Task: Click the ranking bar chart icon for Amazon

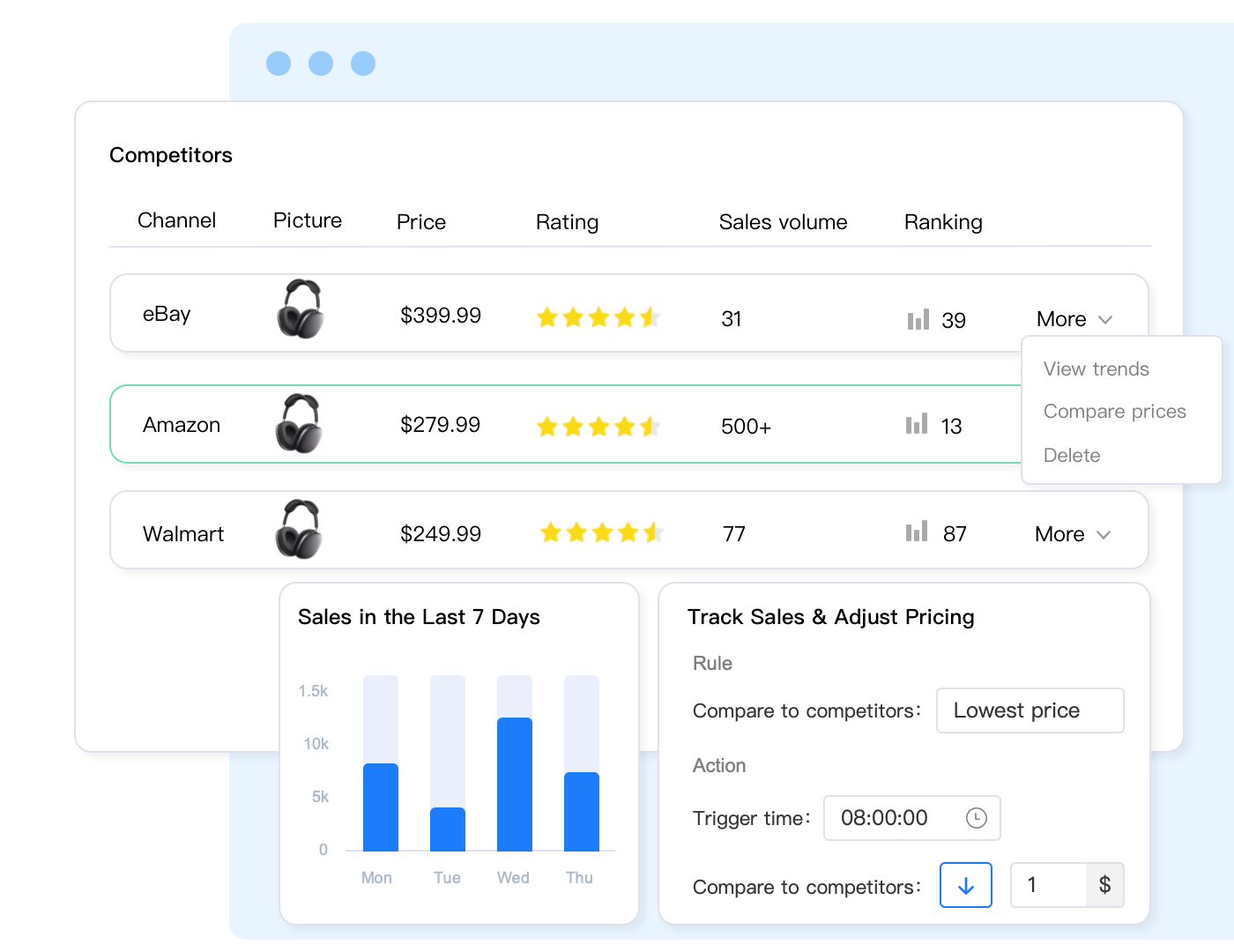Action: click(x=916, y=425)
